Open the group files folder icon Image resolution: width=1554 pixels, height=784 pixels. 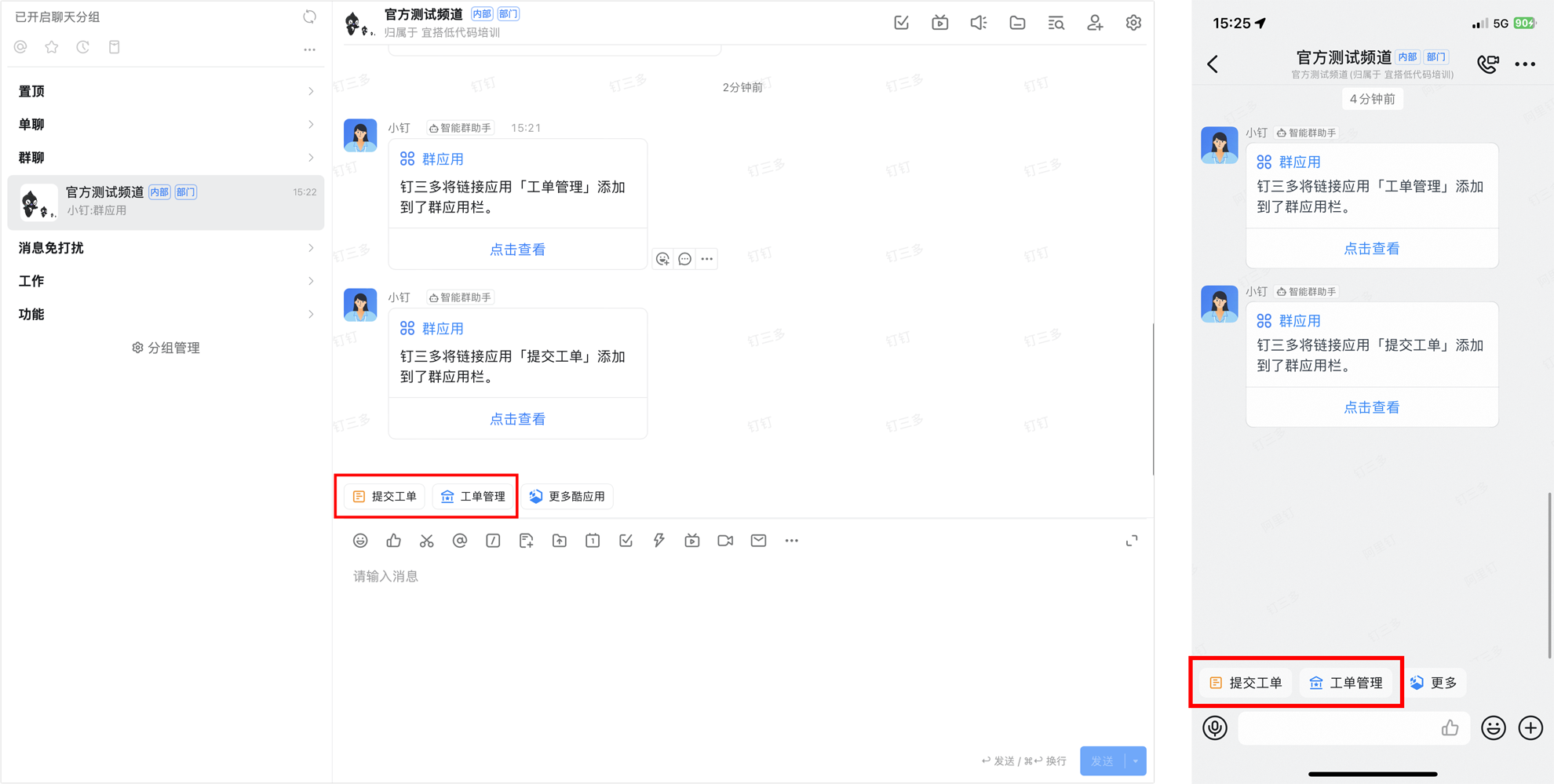point(1017,23)
